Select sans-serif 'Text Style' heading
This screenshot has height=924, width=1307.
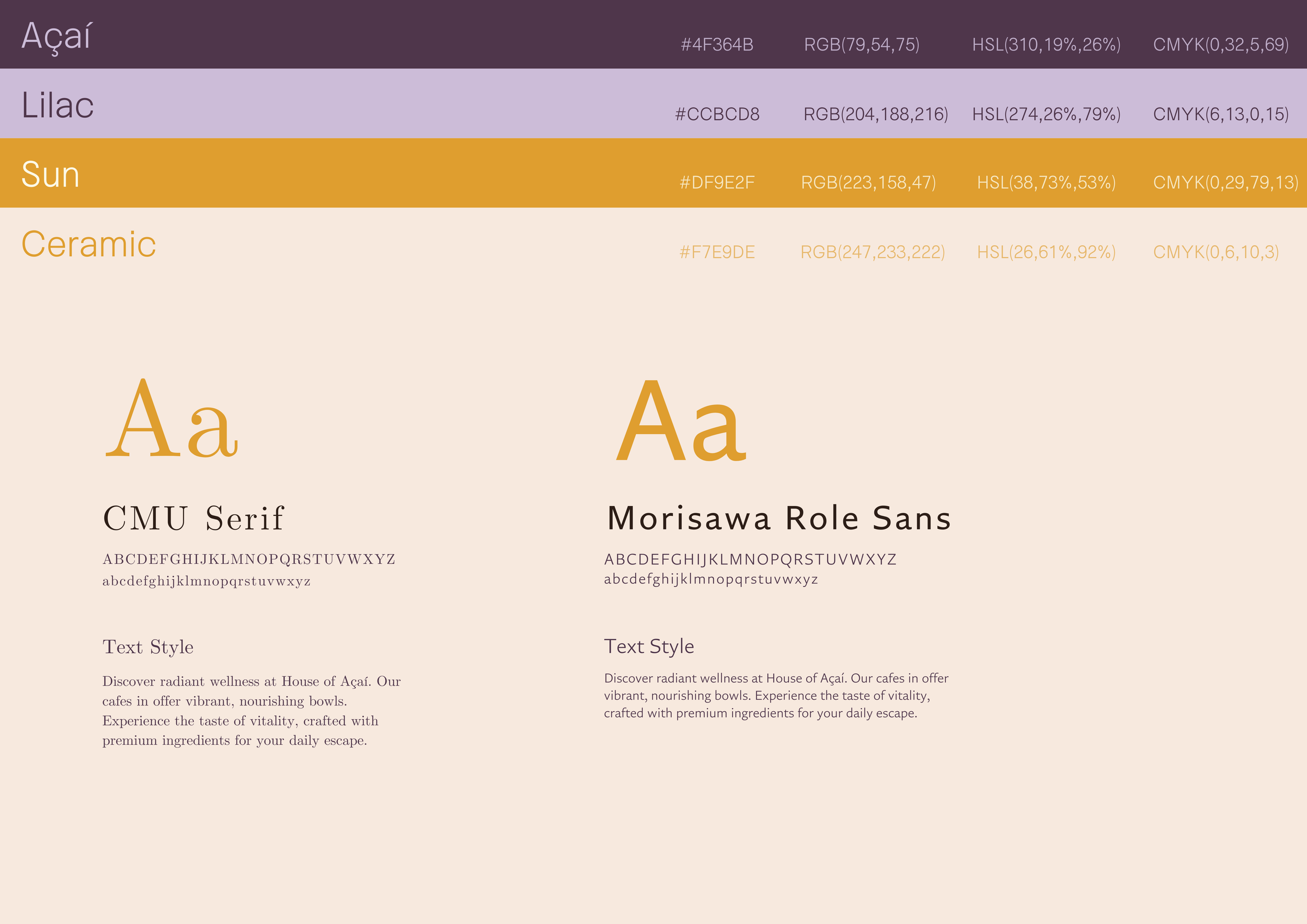click(x=649, y=647)
